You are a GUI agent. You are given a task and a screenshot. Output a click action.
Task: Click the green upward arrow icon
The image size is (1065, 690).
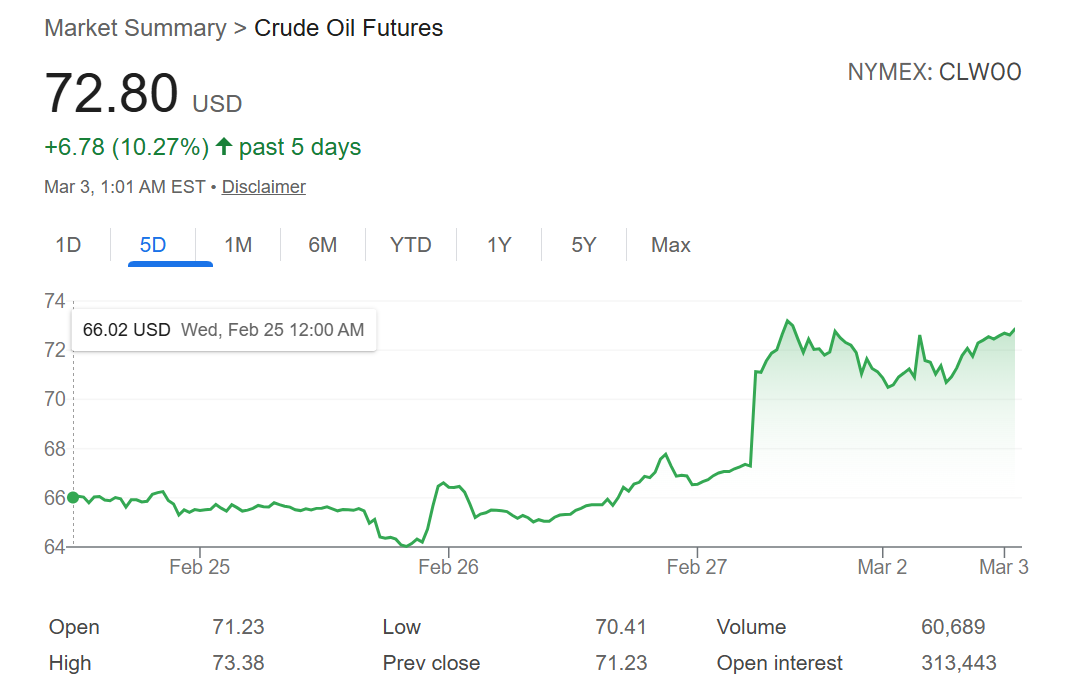click(x=224, y=147)
